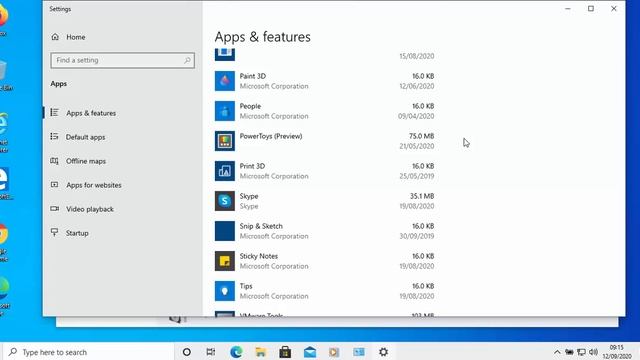
Task: Select the Snip & Sketch entry name
Action: [261, 226]
